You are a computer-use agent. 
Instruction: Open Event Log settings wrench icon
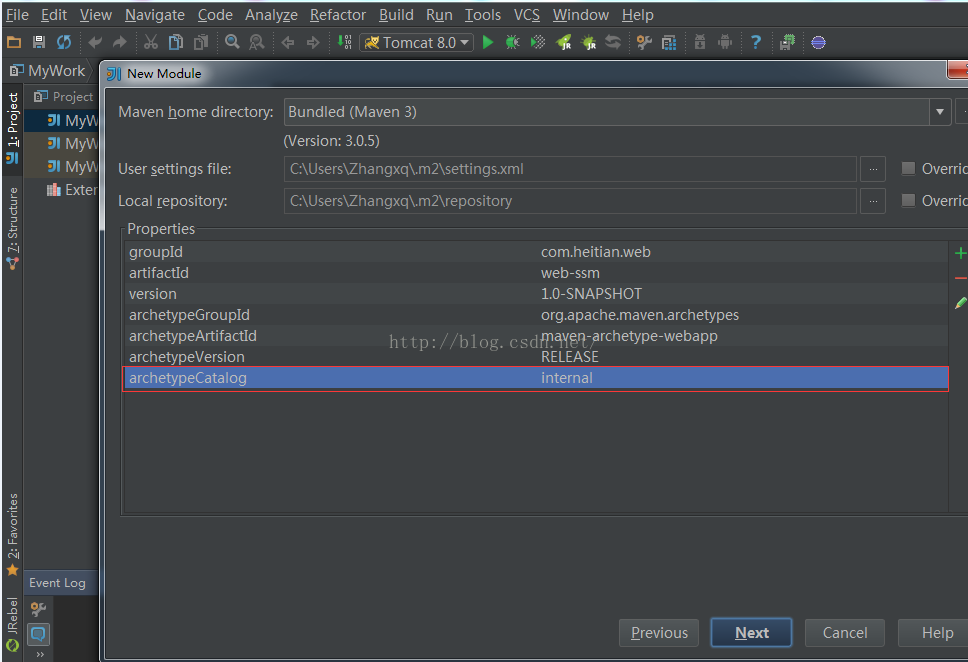pos(38,610)
